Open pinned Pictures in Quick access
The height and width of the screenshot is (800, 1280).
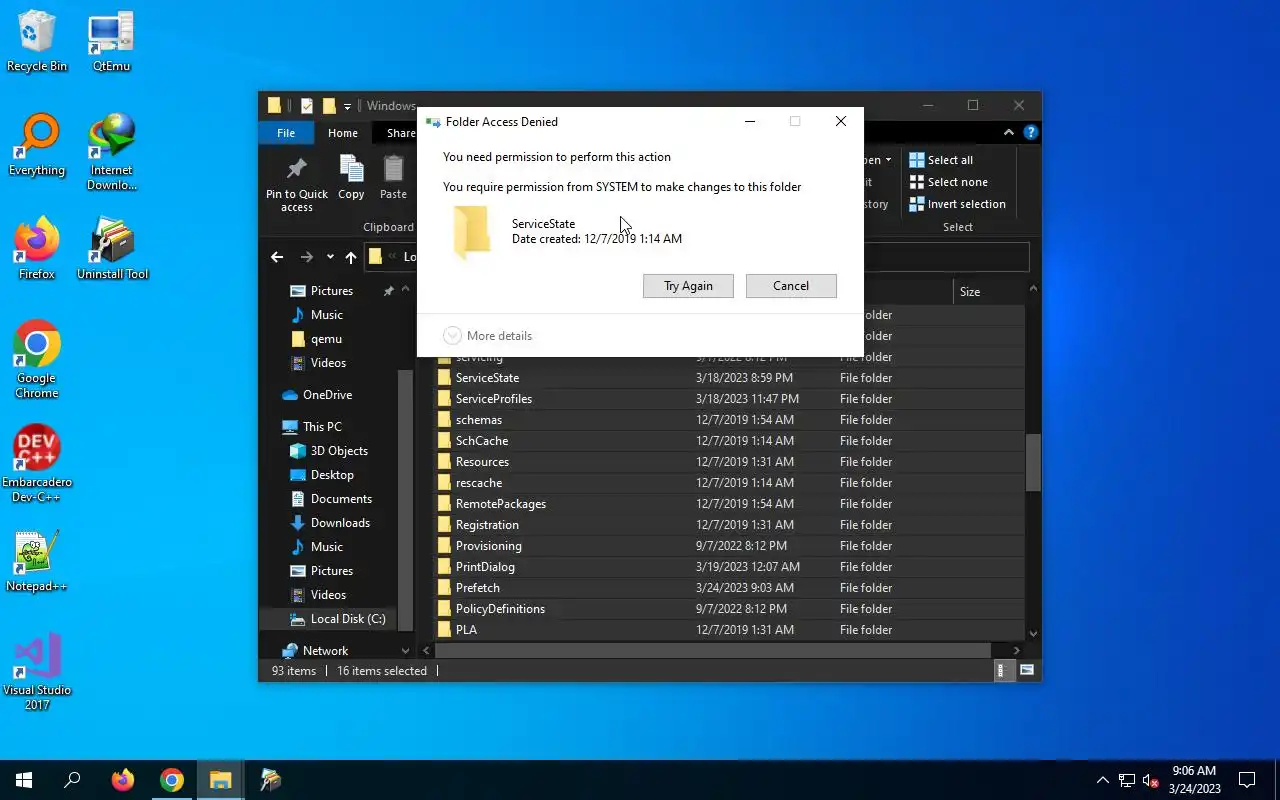(x=332, y=291)
